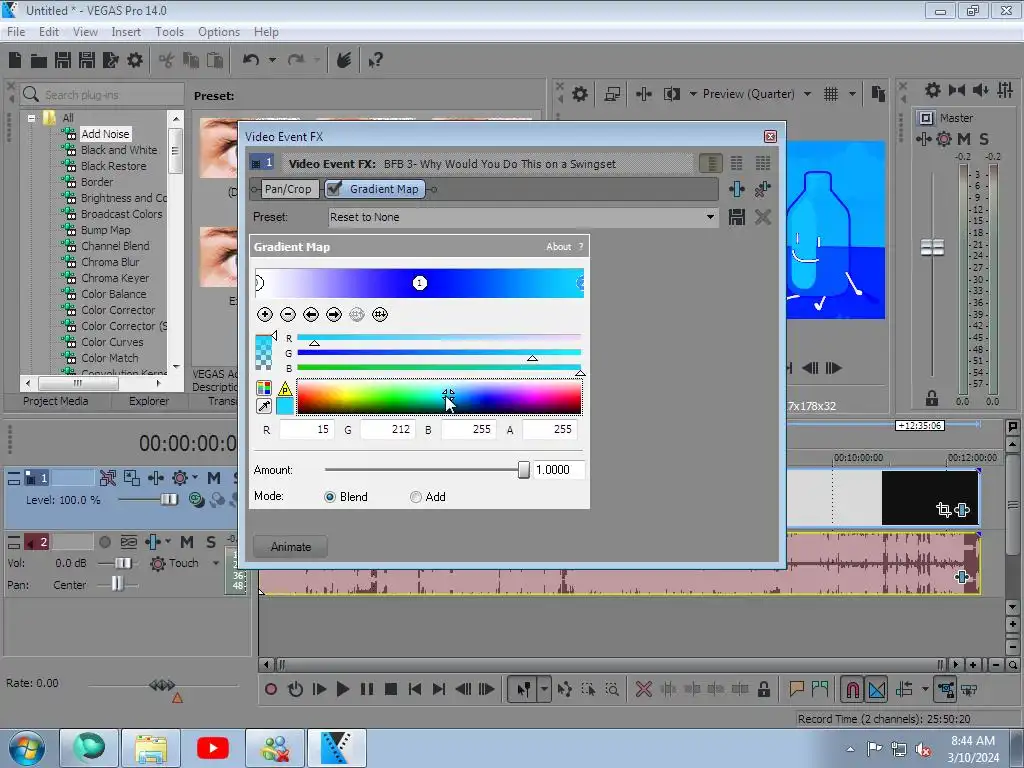Click the Amount value field 1.0000

point(558,470)
